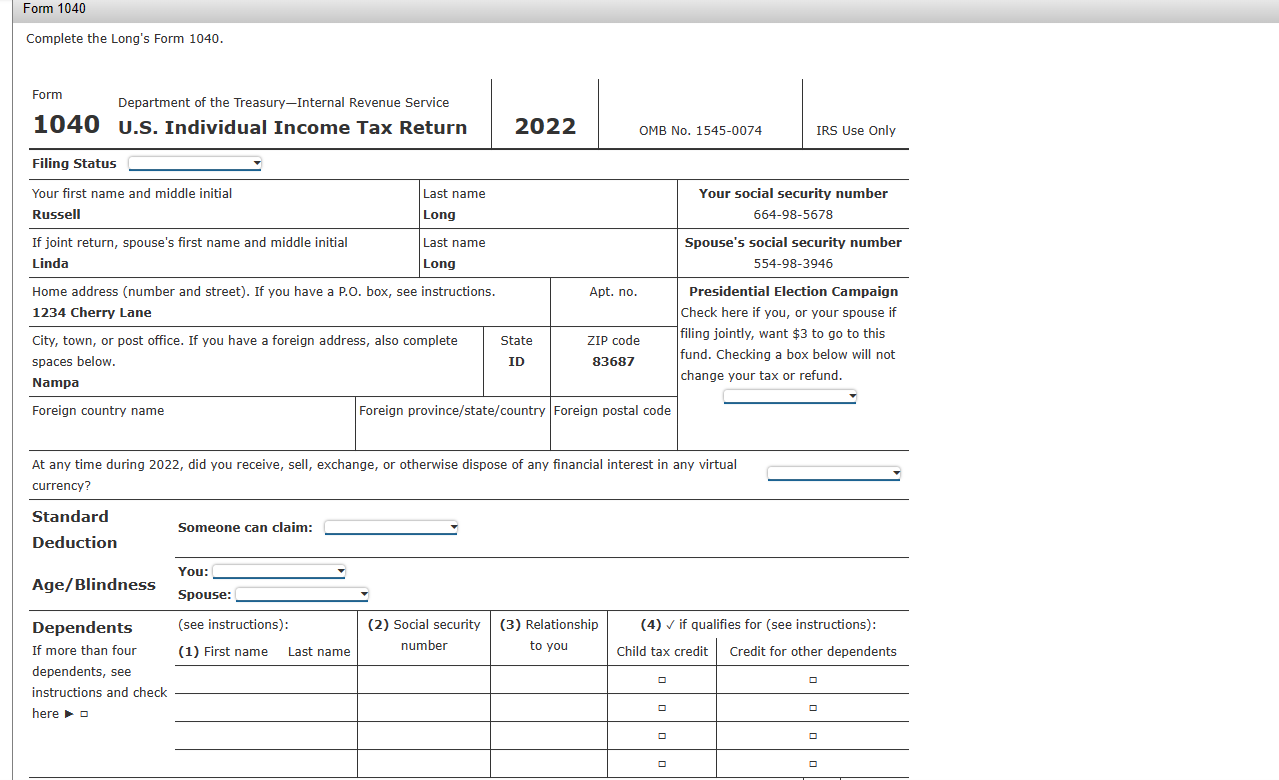Click second dependent's name field
This screenshot has height=780, width=1279.
tap(266, 708)
